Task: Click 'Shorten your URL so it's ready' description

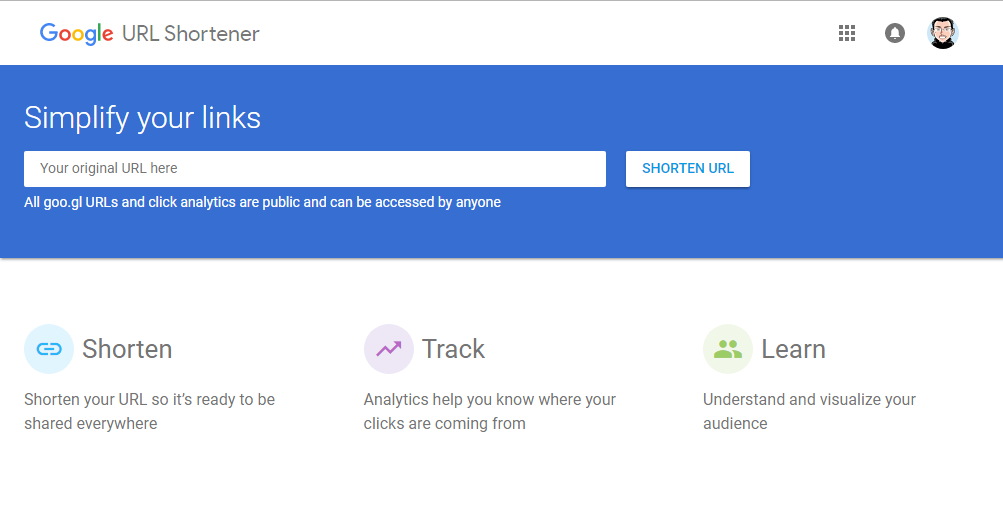Action: point(150,411)
